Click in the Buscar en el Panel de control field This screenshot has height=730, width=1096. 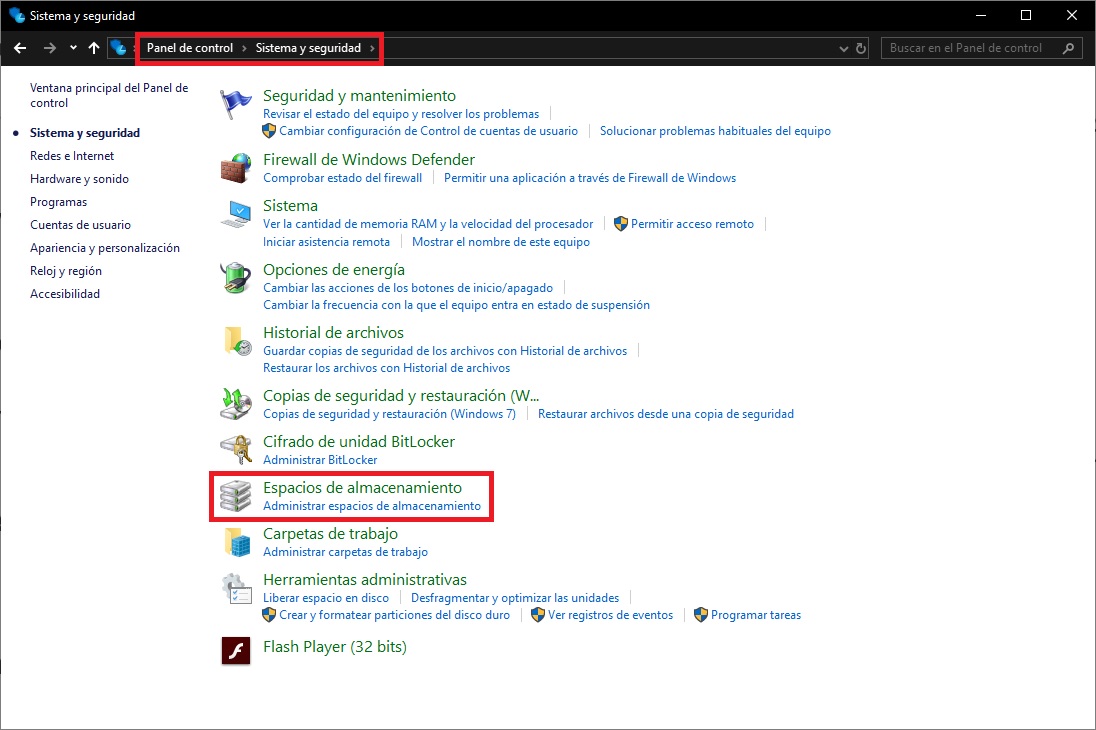tap(970, 48)
